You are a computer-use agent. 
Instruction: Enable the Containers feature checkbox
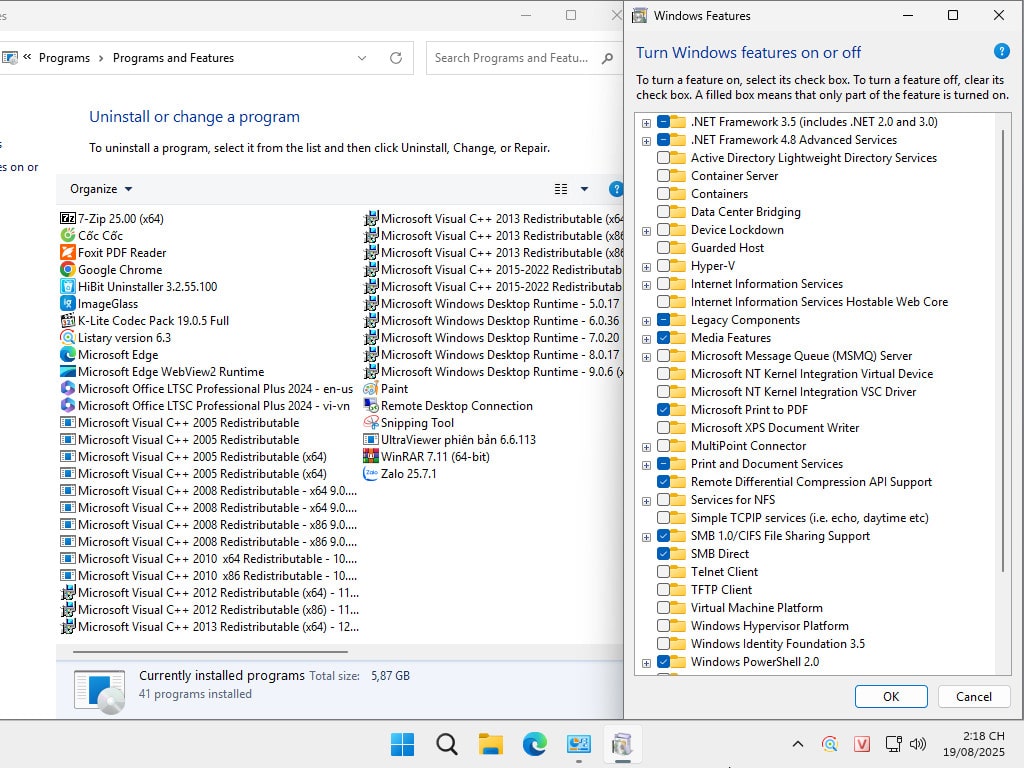pyautogui.click(x=663, y=193)
